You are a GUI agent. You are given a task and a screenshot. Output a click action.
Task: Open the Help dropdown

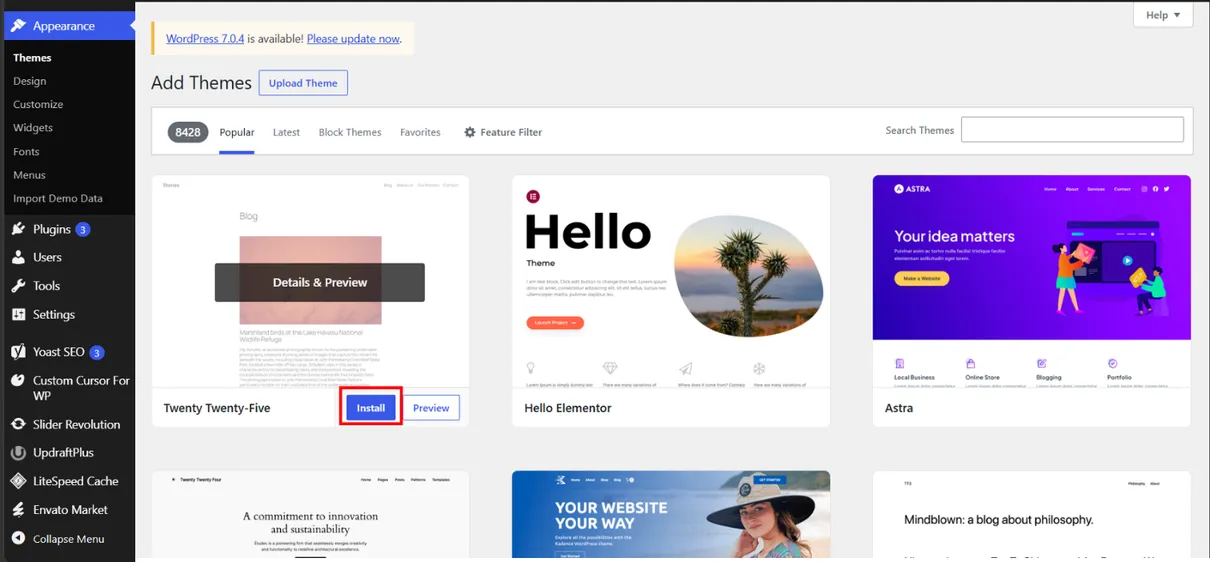coord(1162,15)
